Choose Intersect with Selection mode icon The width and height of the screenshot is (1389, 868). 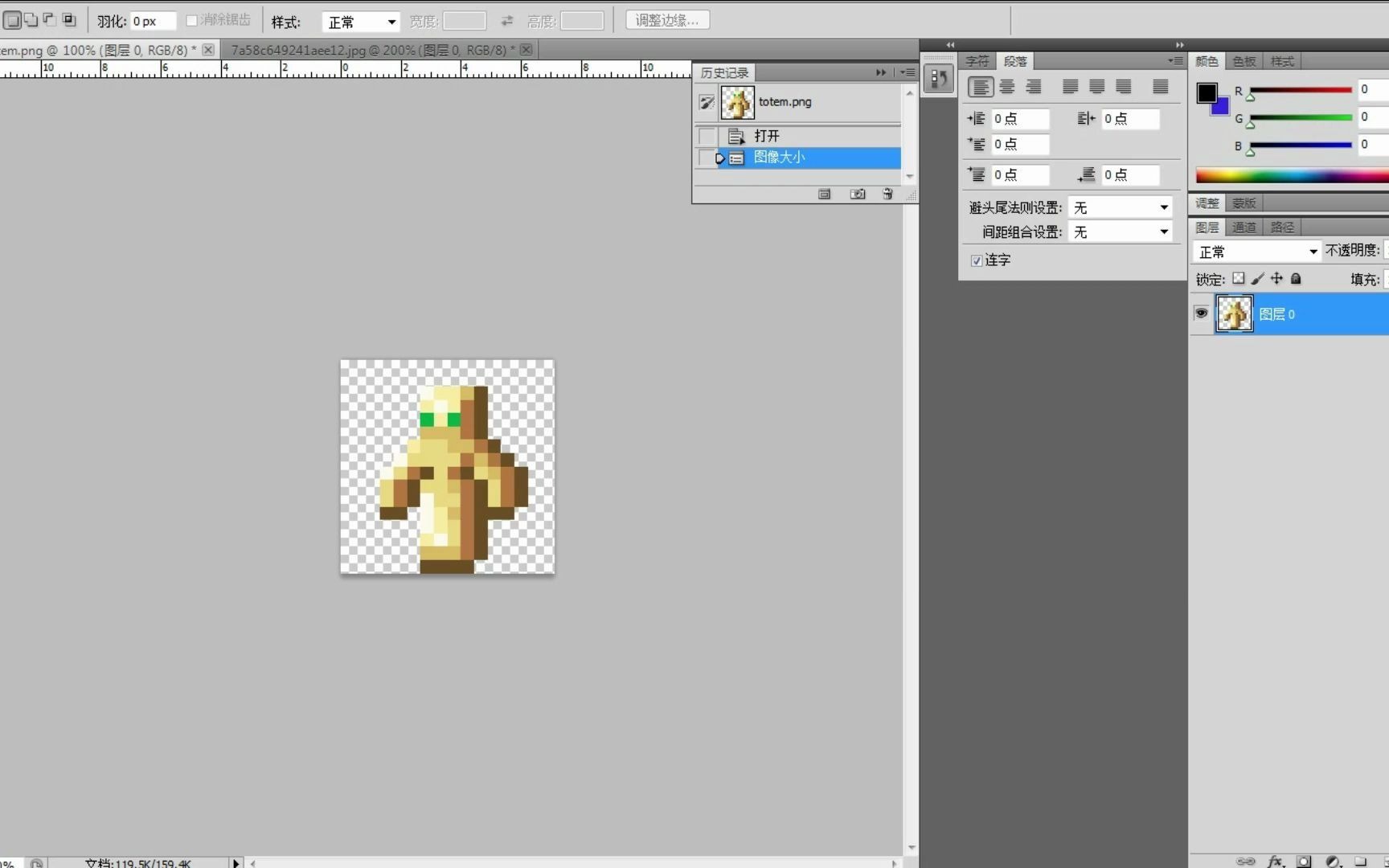click(69, 20)
